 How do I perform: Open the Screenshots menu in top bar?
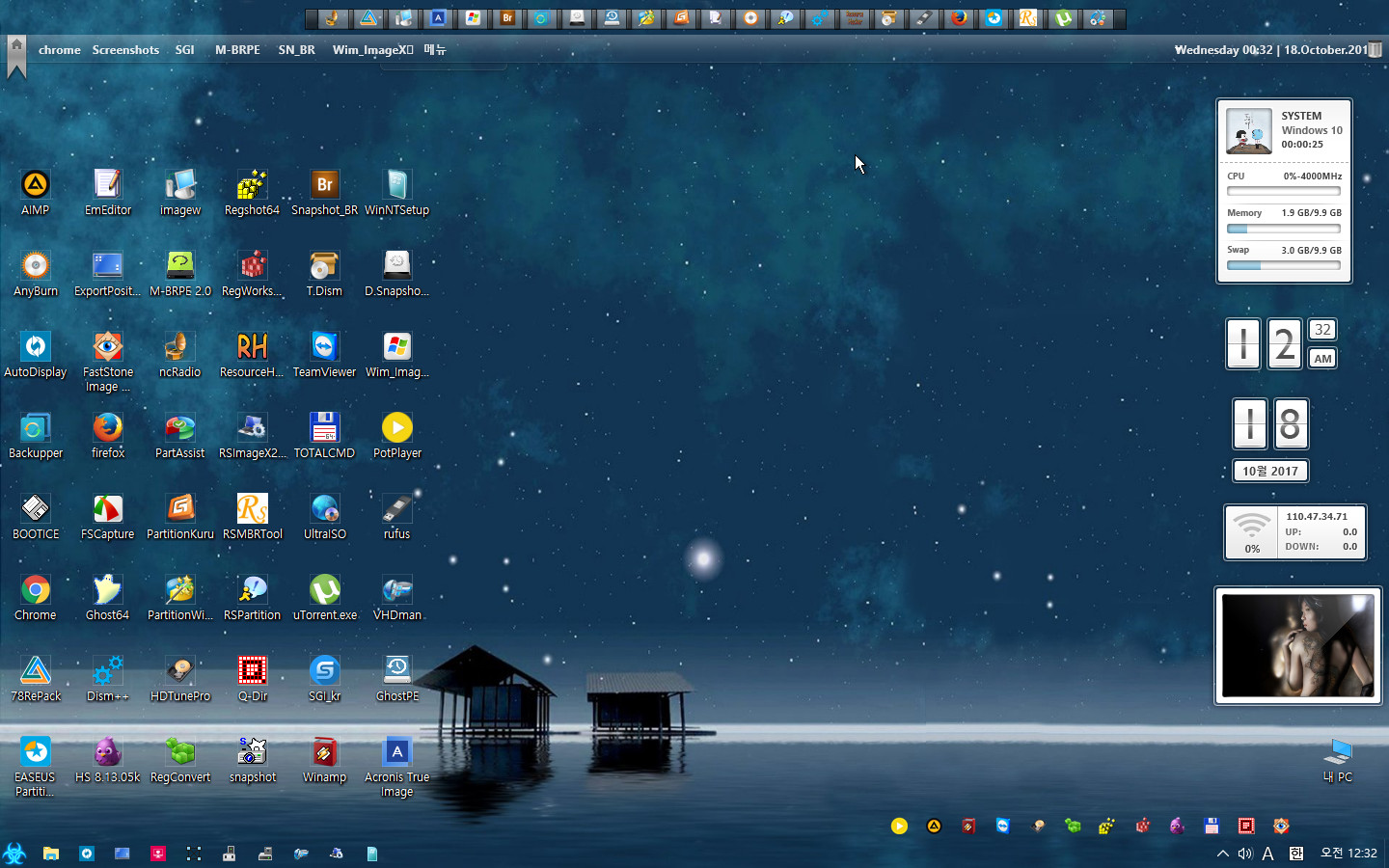125,50
